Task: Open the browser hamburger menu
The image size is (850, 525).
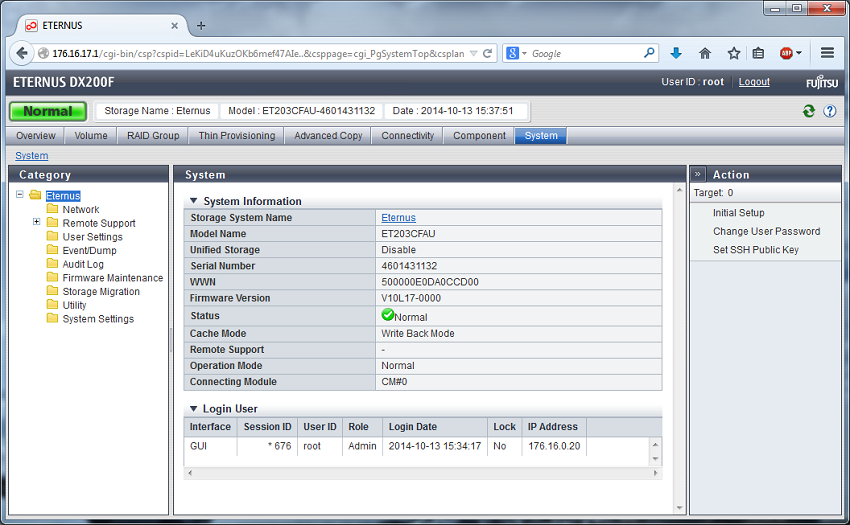Action: coord(827,53)
